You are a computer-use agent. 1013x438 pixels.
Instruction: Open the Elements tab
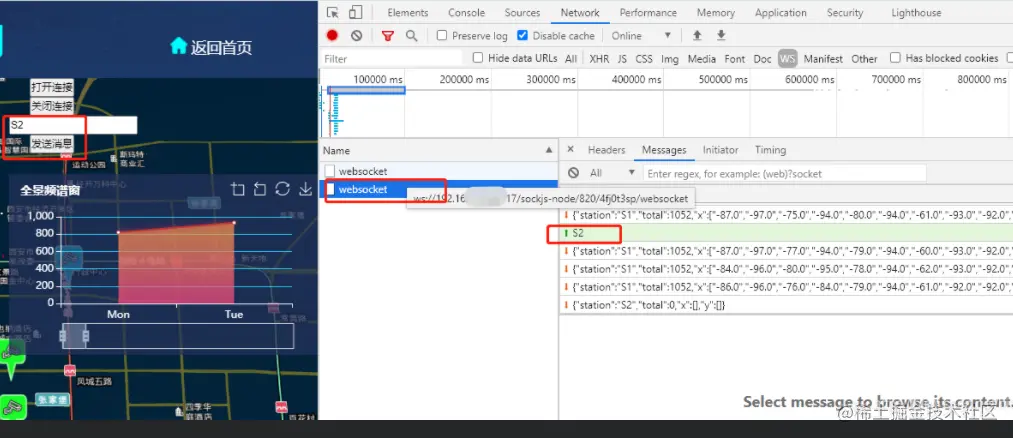click(x=408, y=13)
